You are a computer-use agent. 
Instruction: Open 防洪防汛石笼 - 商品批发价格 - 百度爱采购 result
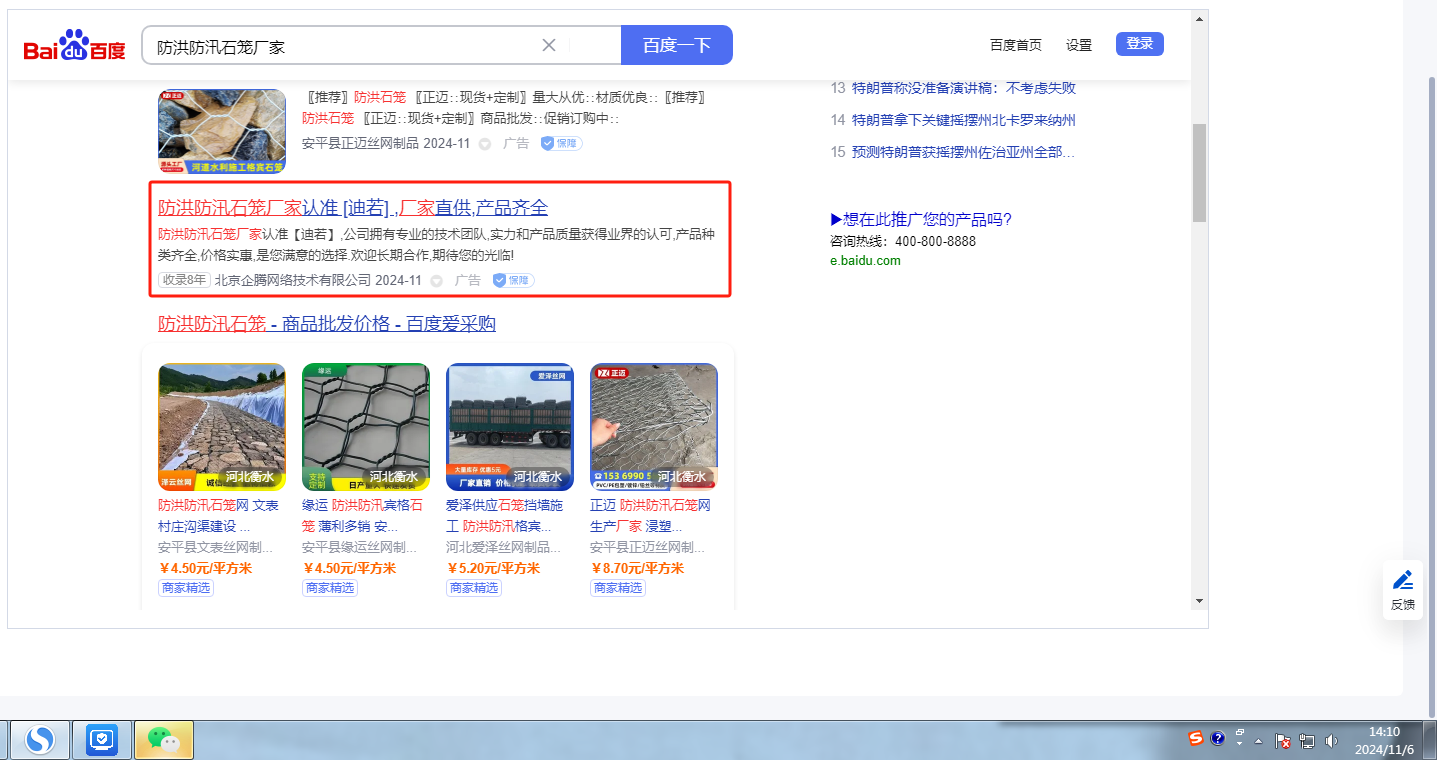(x=327, y=324)
